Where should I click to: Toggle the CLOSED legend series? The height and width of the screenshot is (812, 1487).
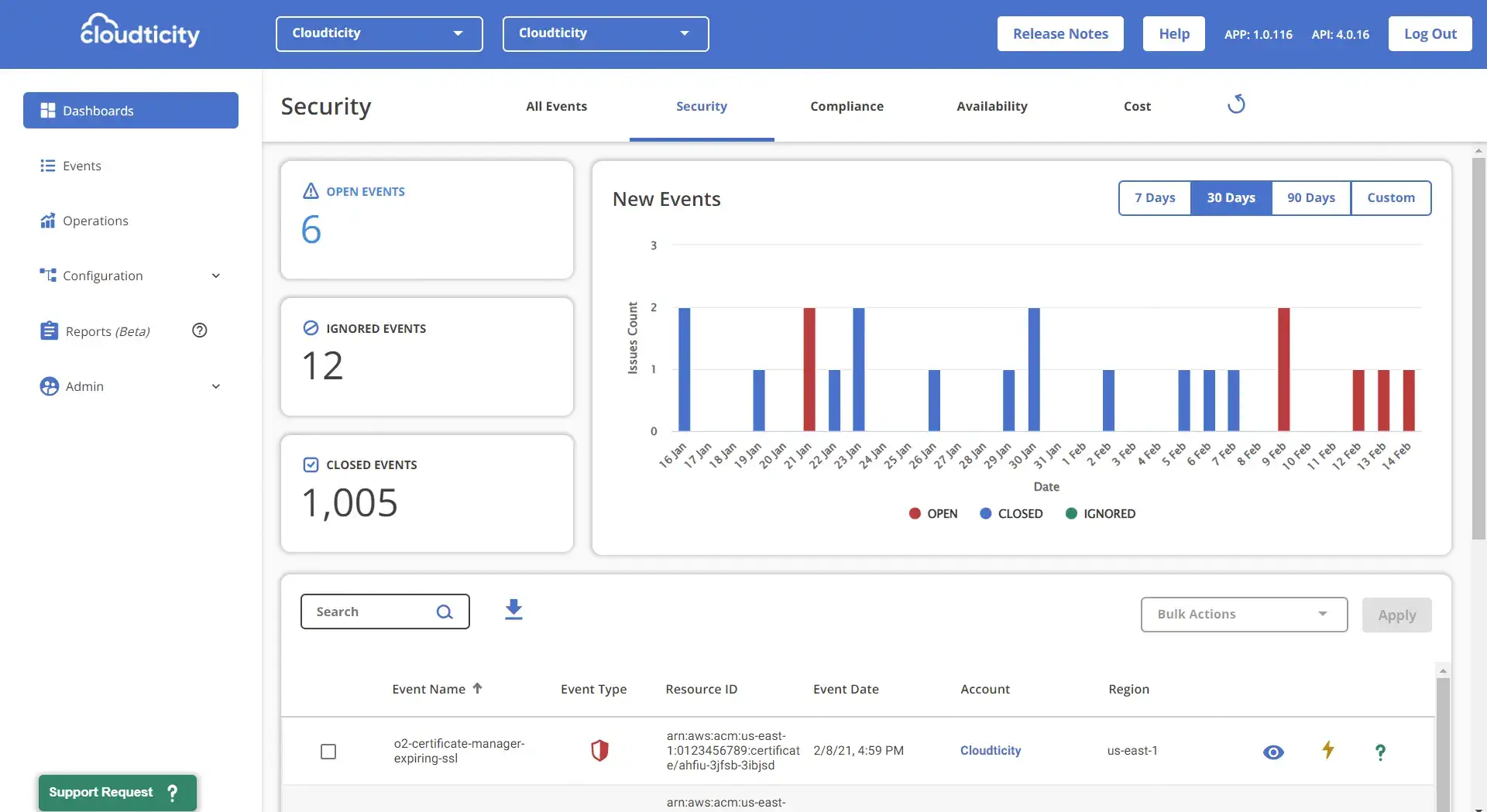point(1011,513)
